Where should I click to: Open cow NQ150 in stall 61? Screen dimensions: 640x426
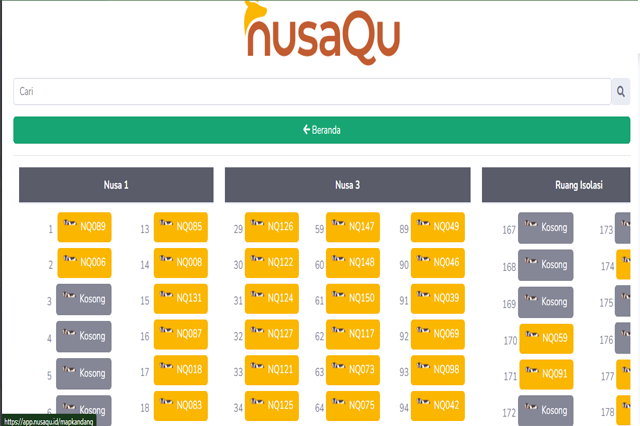click(x=353, y=299)
